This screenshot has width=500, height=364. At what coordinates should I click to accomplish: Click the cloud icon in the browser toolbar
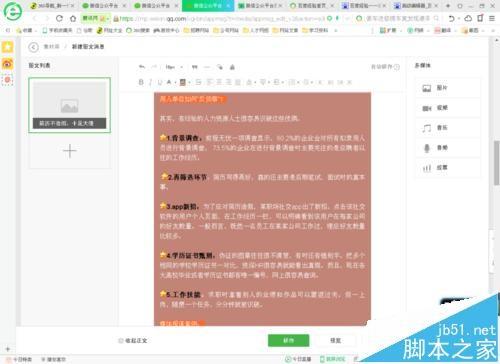coord(468,18)
